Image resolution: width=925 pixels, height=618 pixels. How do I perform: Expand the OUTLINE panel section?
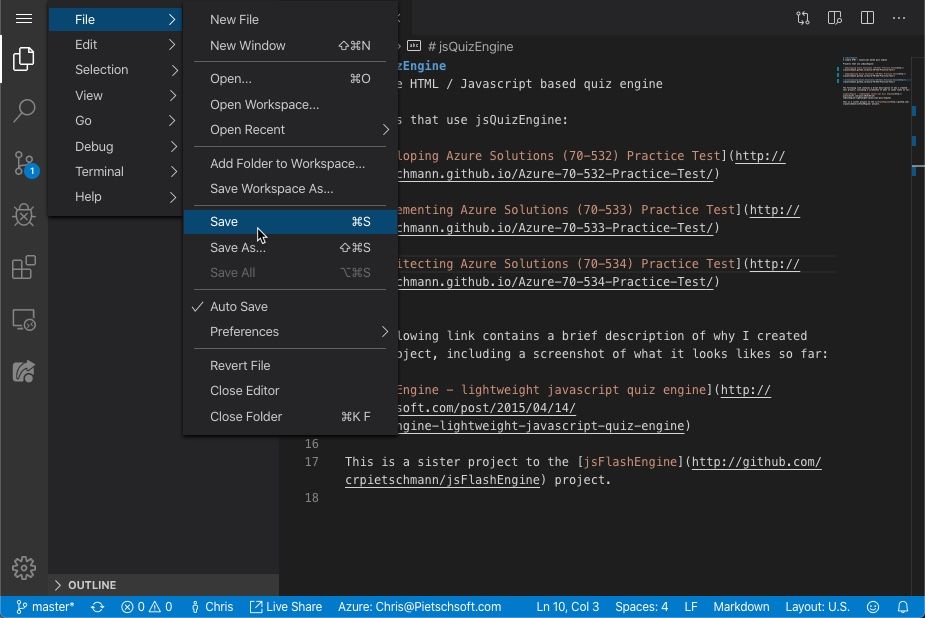click(163, 585)
